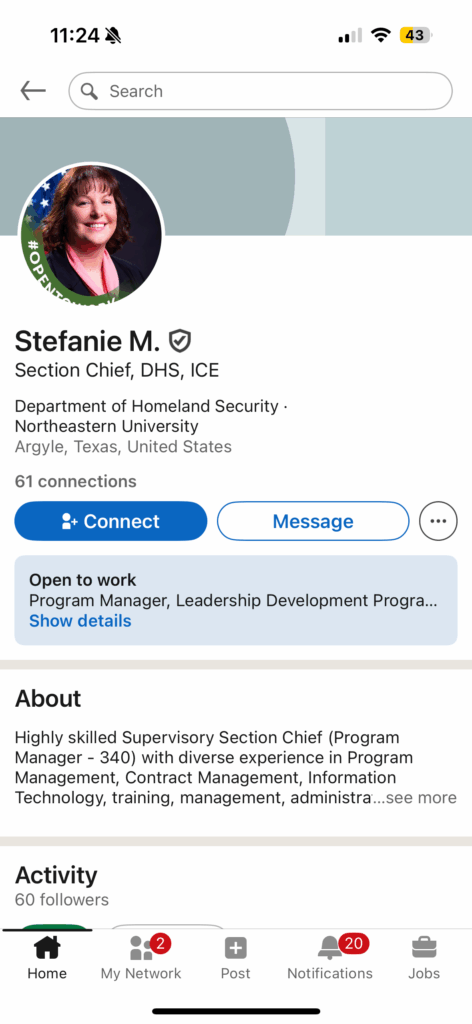Tap the verified shield badge beside name
472x1024 pixels.
coord(180,340)
